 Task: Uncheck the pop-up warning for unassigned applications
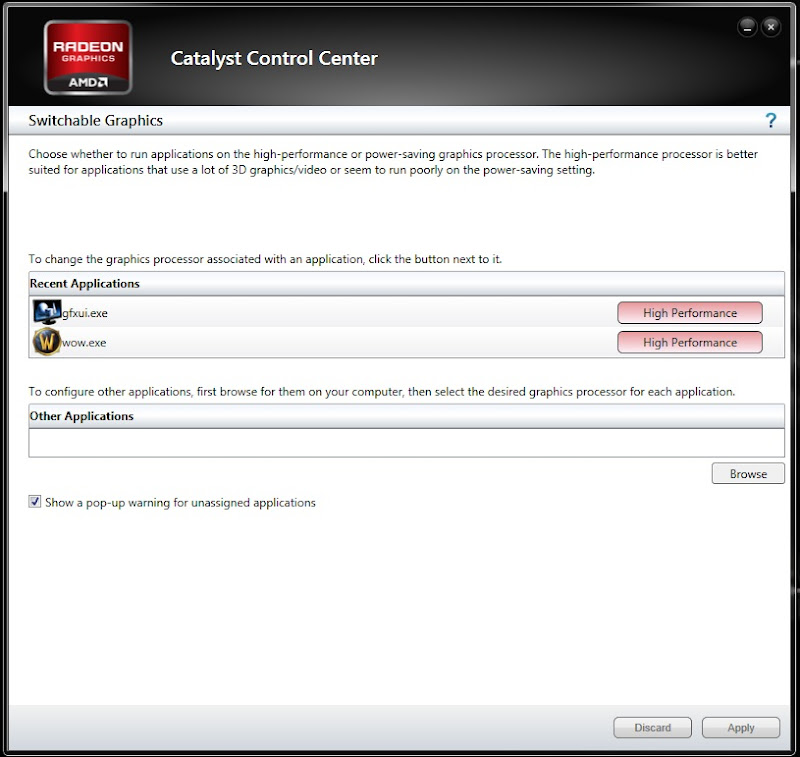pos(35,501)
